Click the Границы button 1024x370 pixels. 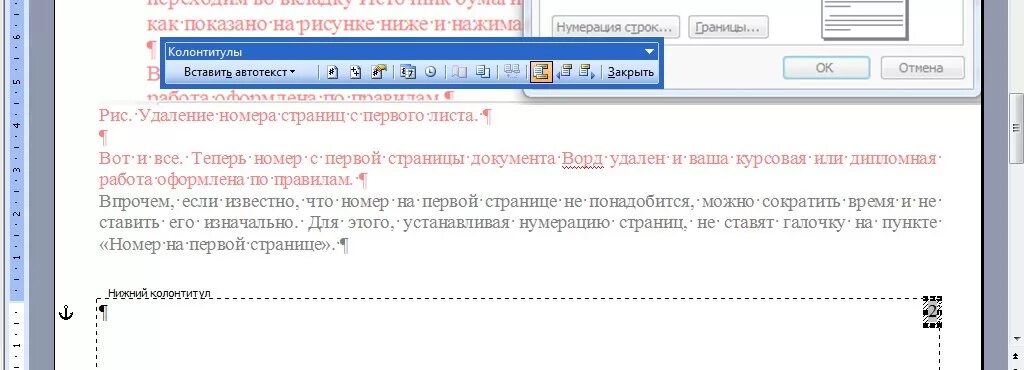(x=728, y=28)
